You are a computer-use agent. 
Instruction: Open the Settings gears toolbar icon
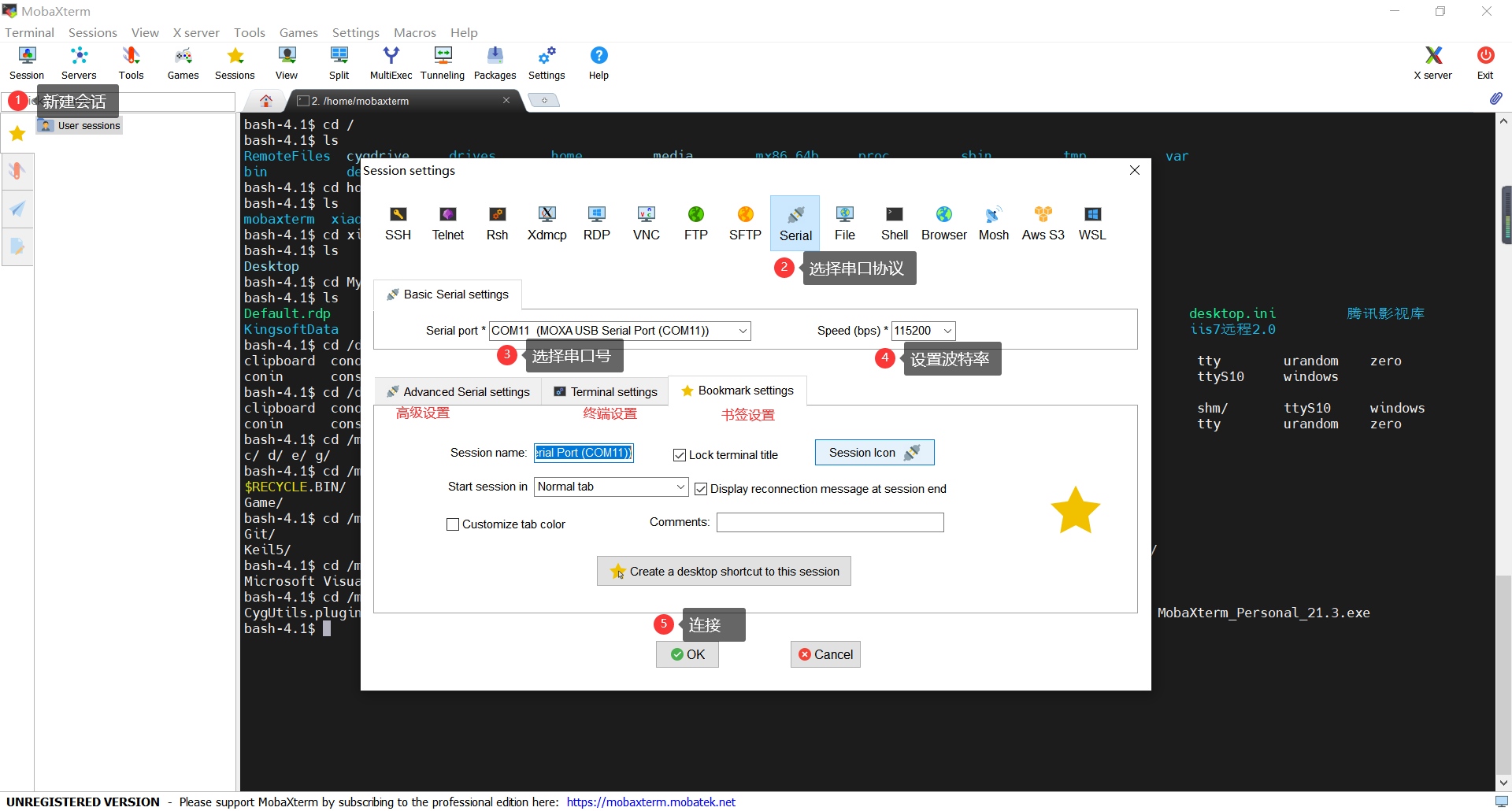click(x=547, y=63)
